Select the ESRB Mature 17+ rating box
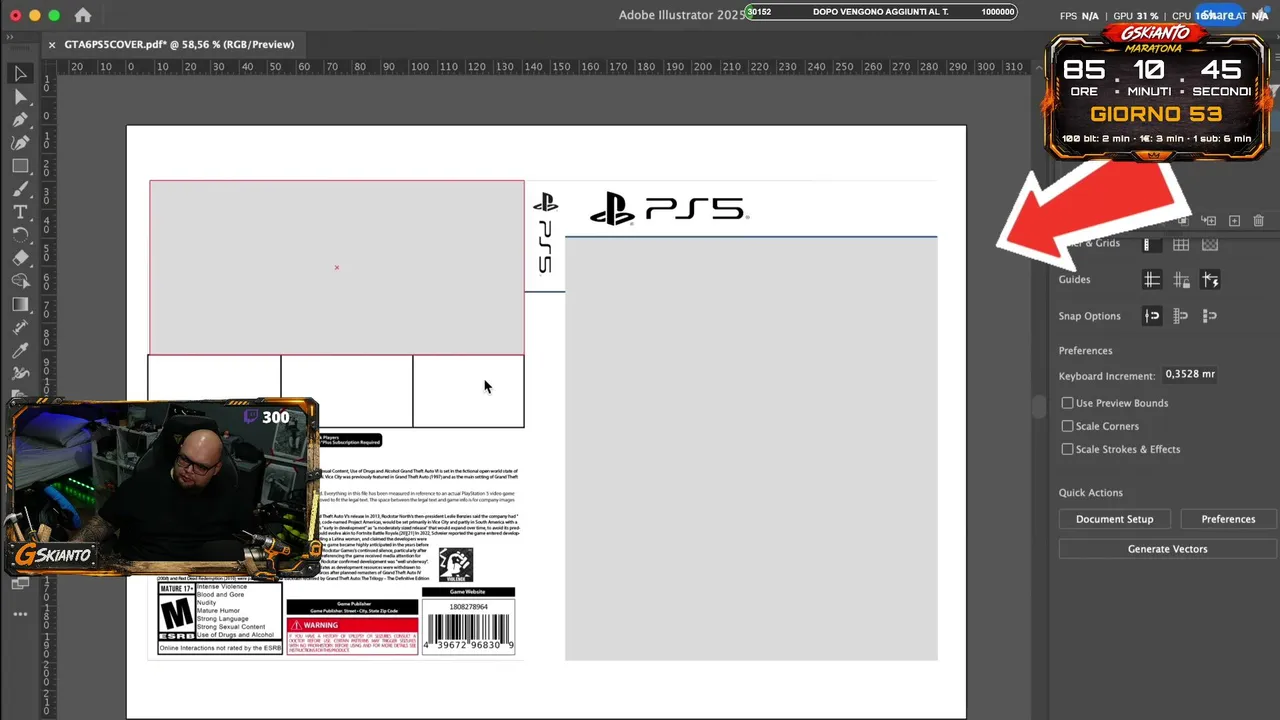This screenshot has height=720, width=1280. tap(220, 619)
